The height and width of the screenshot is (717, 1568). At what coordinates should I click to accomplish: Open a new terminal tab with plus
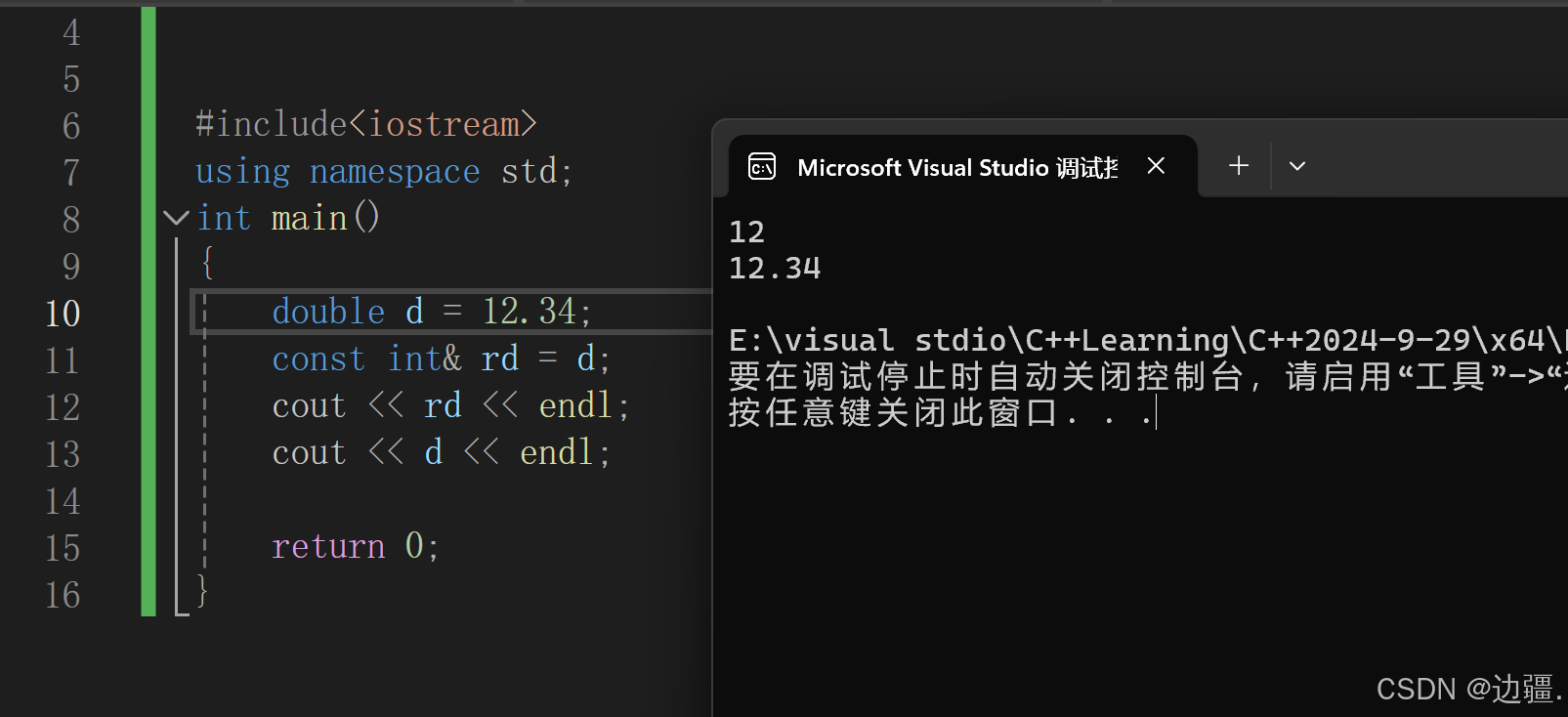pos(1239,166)
